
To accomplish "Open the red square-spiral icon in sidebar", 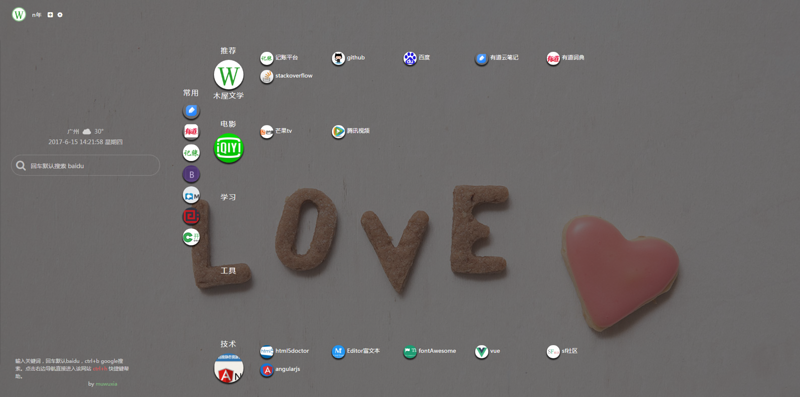I will pyautogui.click(x=191, y=216).
